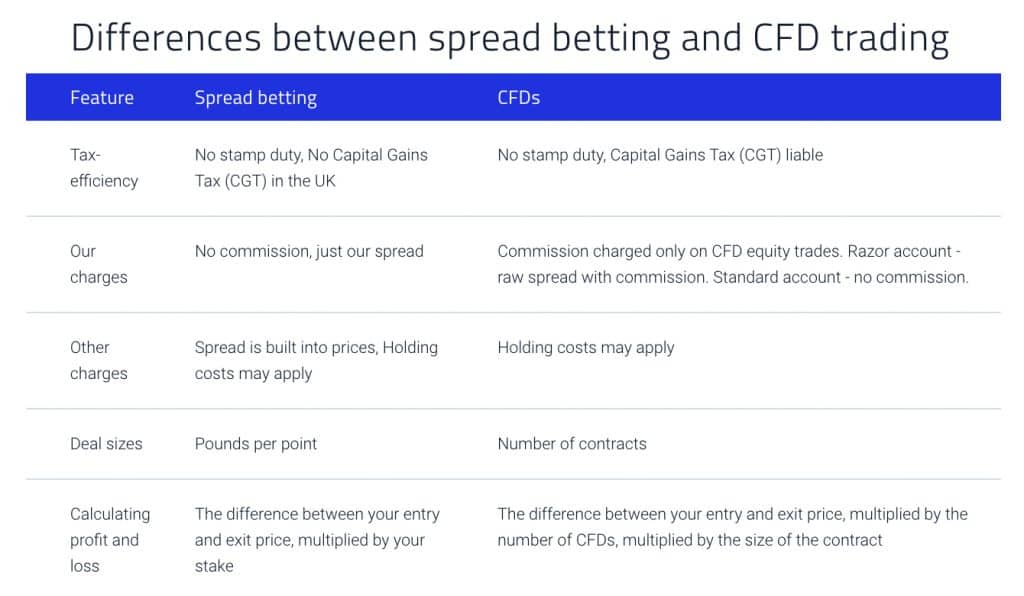This screenshot has width=1024, height=596.
Task: Select the Calculating profit and loss label
Action: (x=109, y=540)
